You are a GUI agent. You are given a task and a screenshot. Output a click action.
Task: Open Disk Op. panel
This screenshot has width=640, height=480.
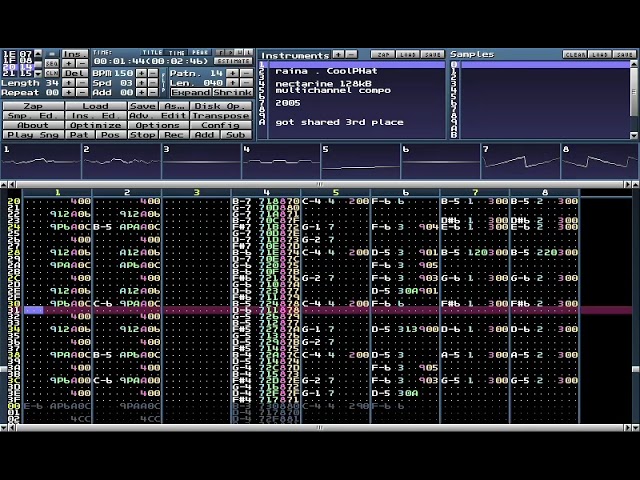[222, 106]
